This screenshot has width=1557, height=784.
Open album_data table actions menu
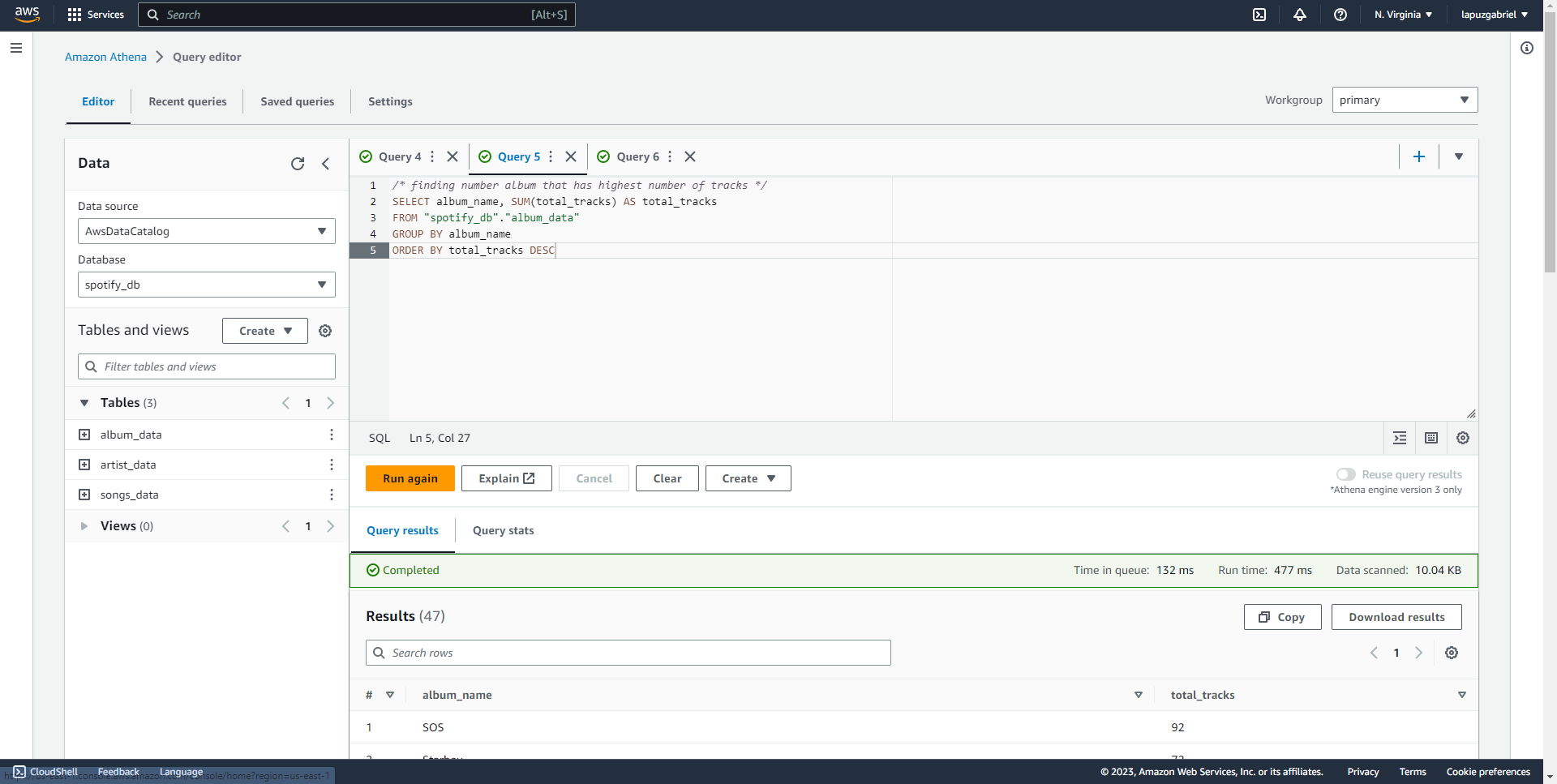tap(332, 435)
